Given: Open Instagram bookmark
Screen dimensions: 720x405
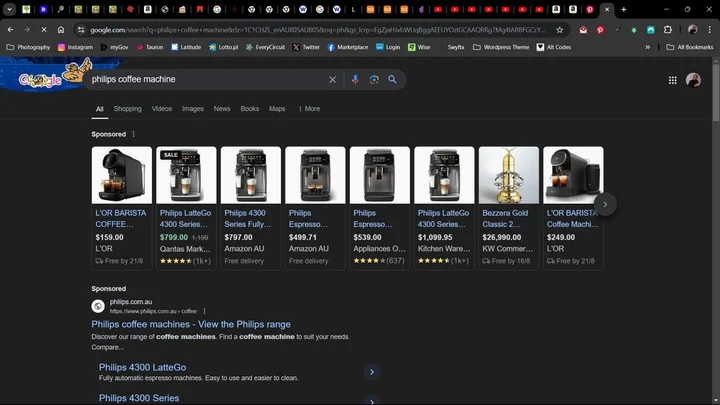Looking at the screenshot, I should (75, 47).
